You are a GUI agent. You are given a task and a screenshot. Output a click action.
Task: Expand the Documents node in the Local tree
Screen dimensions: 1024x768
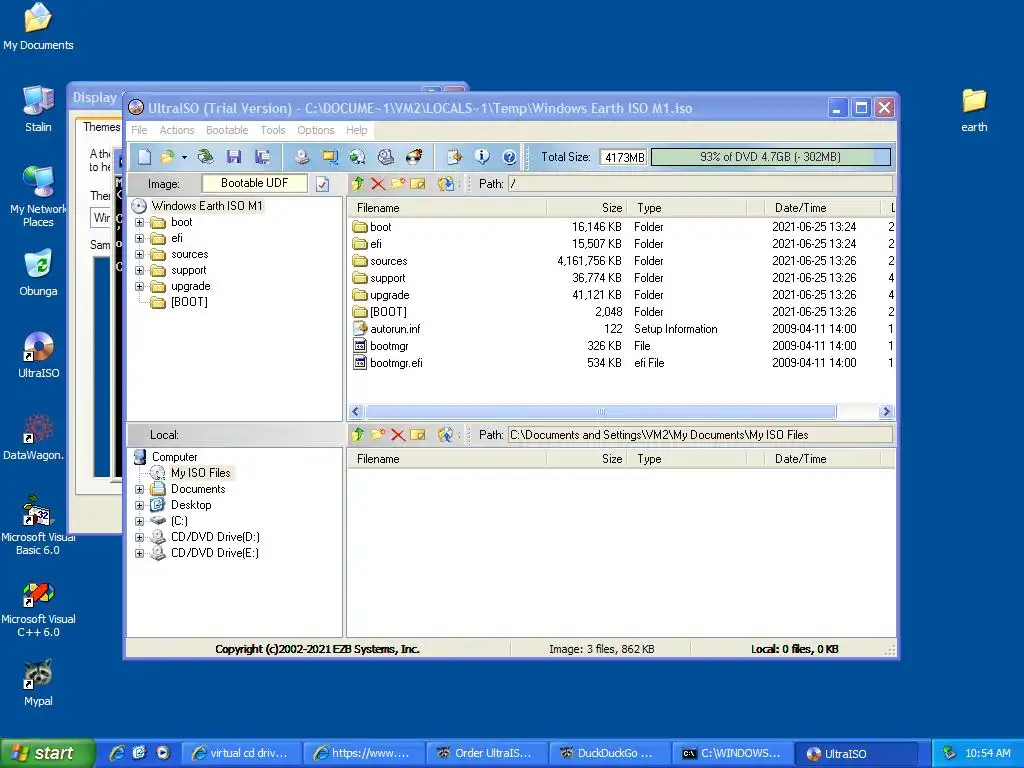tap(139, 489)
